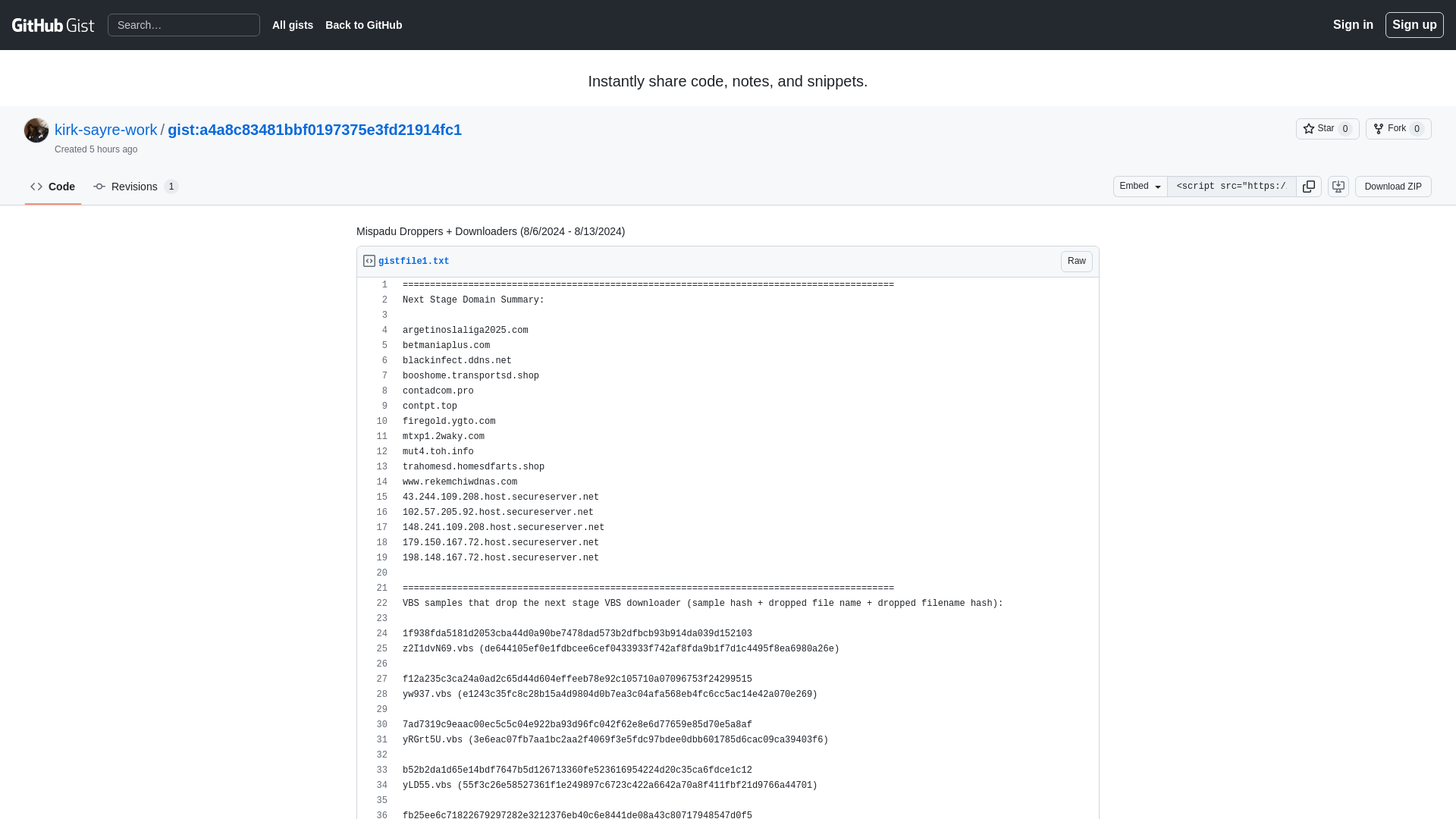Click the embed script input field

coord(1231,186)
